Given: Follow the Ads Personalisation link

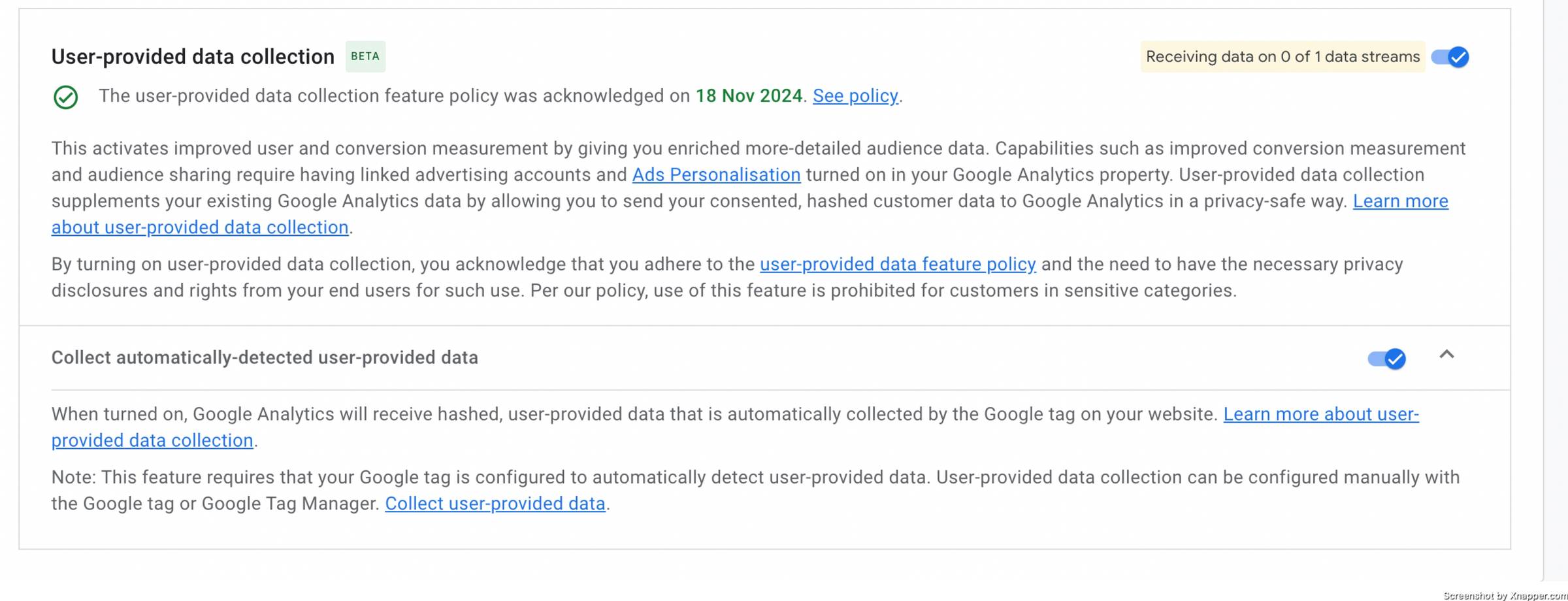Looking at the screenshot, I should pos(716,174).
